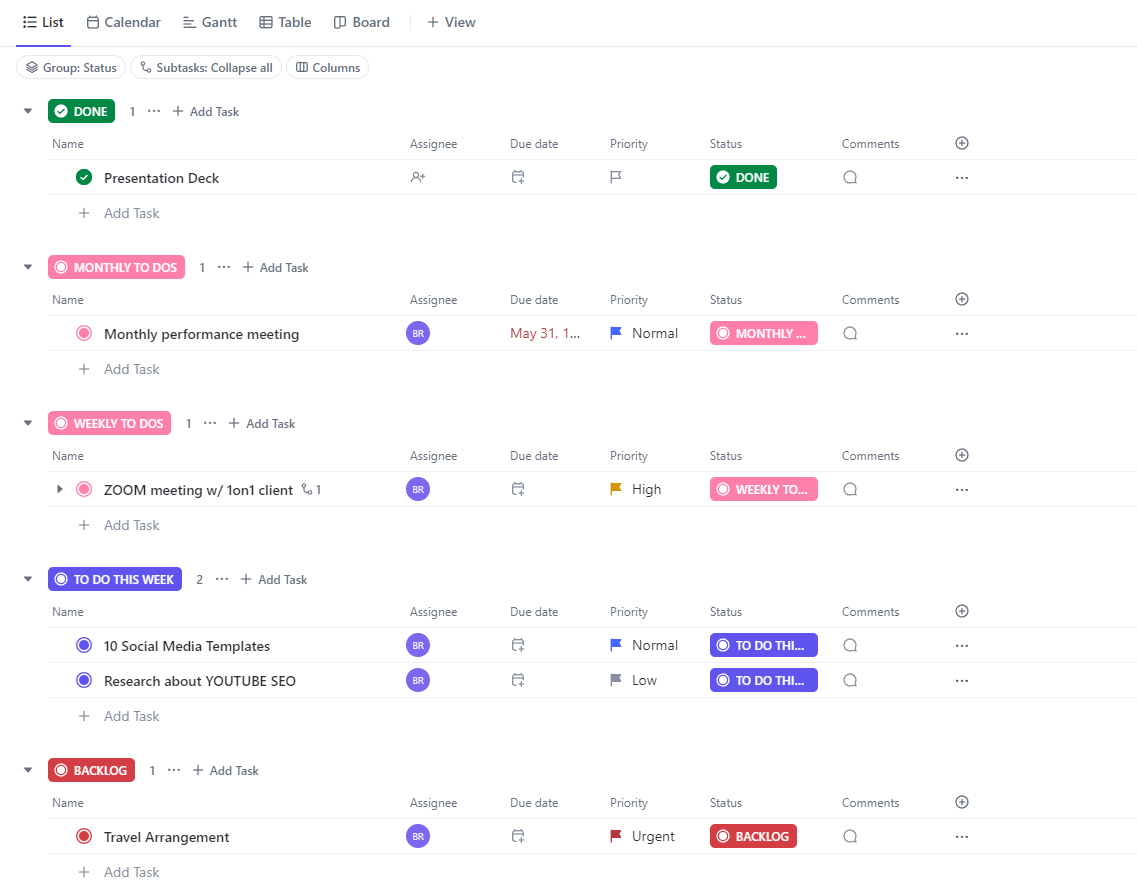
Task: Set due date for Research about YOUTUBE SEO
Action: tap(518, 680)
